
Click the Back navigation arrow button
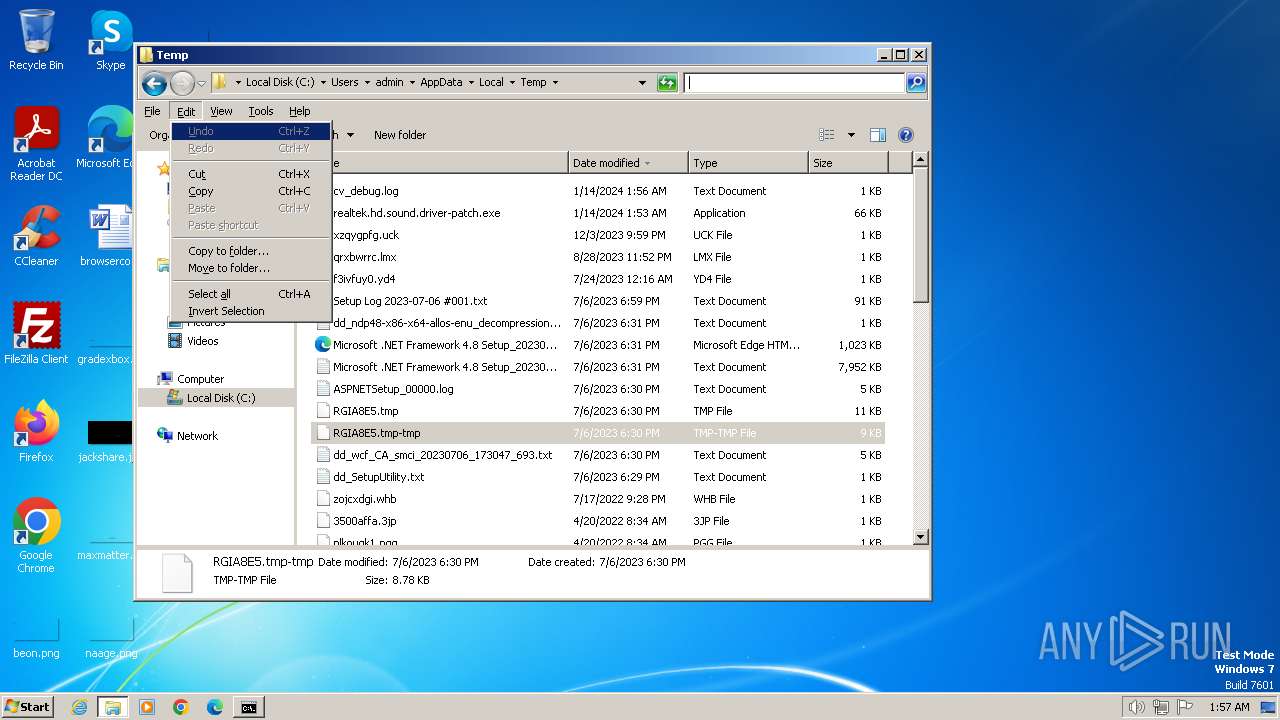click(154, 83)
